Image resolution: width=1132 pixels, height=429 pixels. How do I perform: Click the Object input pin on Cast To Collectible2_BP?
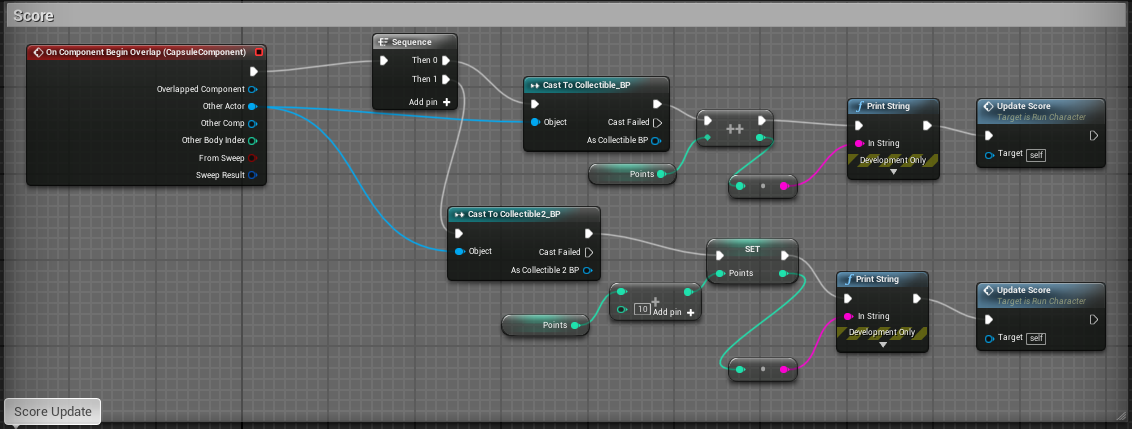click(459, 251)
